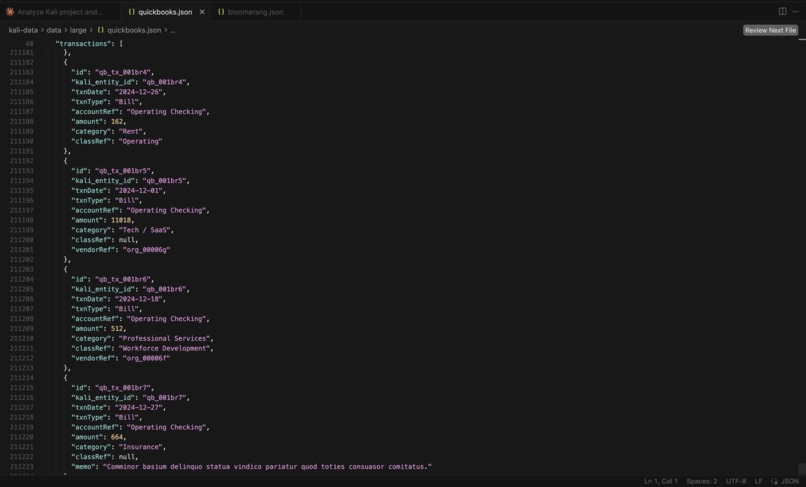The height and width of the screenshot is (487, 806).
Task: Change line endings via LF entry
Action: (758, 481)
